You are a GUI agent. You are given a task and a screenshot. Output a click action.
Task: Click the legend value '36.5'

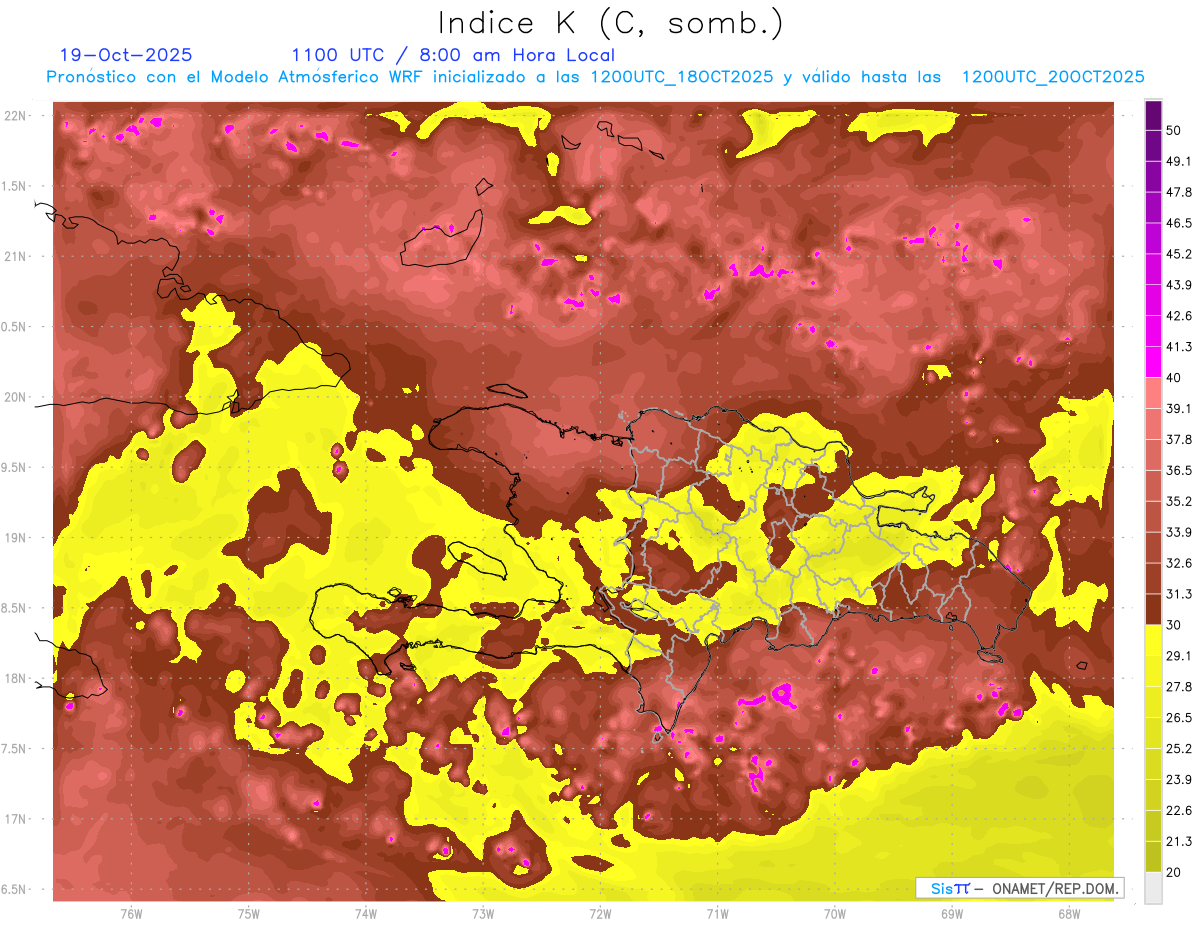point(1179,470)
